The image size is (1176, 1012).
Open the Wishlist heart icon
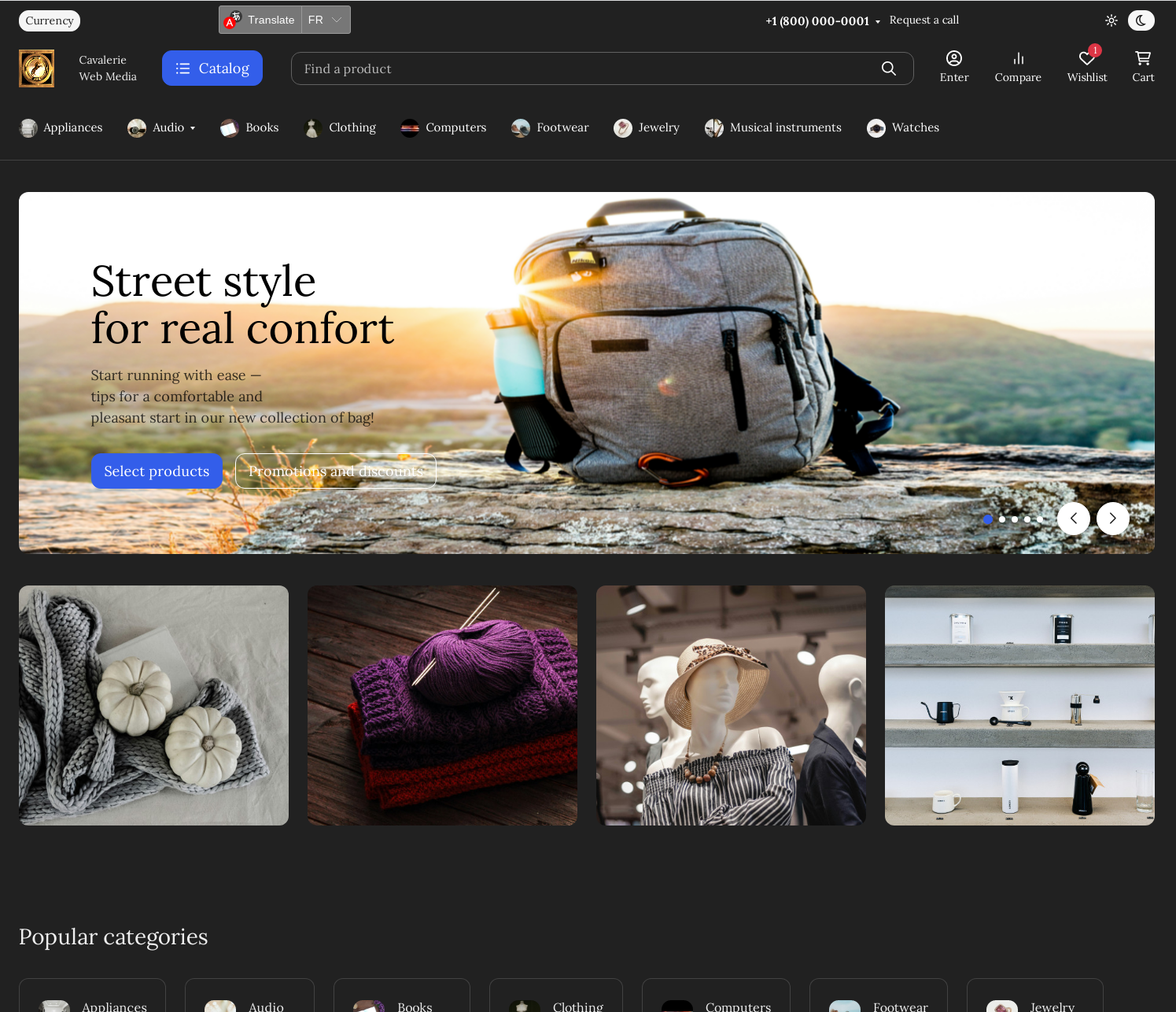pyautogui.click(x=1087, y=58)
